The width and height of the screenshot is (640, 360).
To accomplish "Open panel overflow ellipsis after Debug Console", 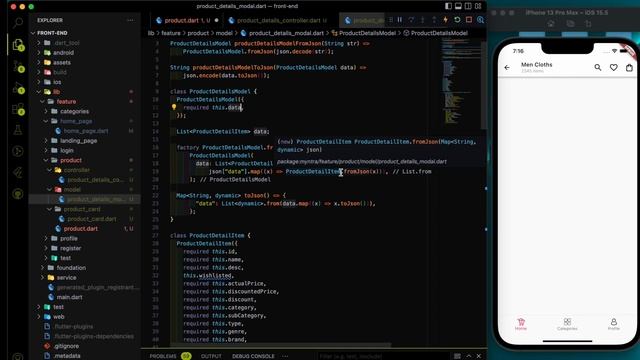I will 285,356.
